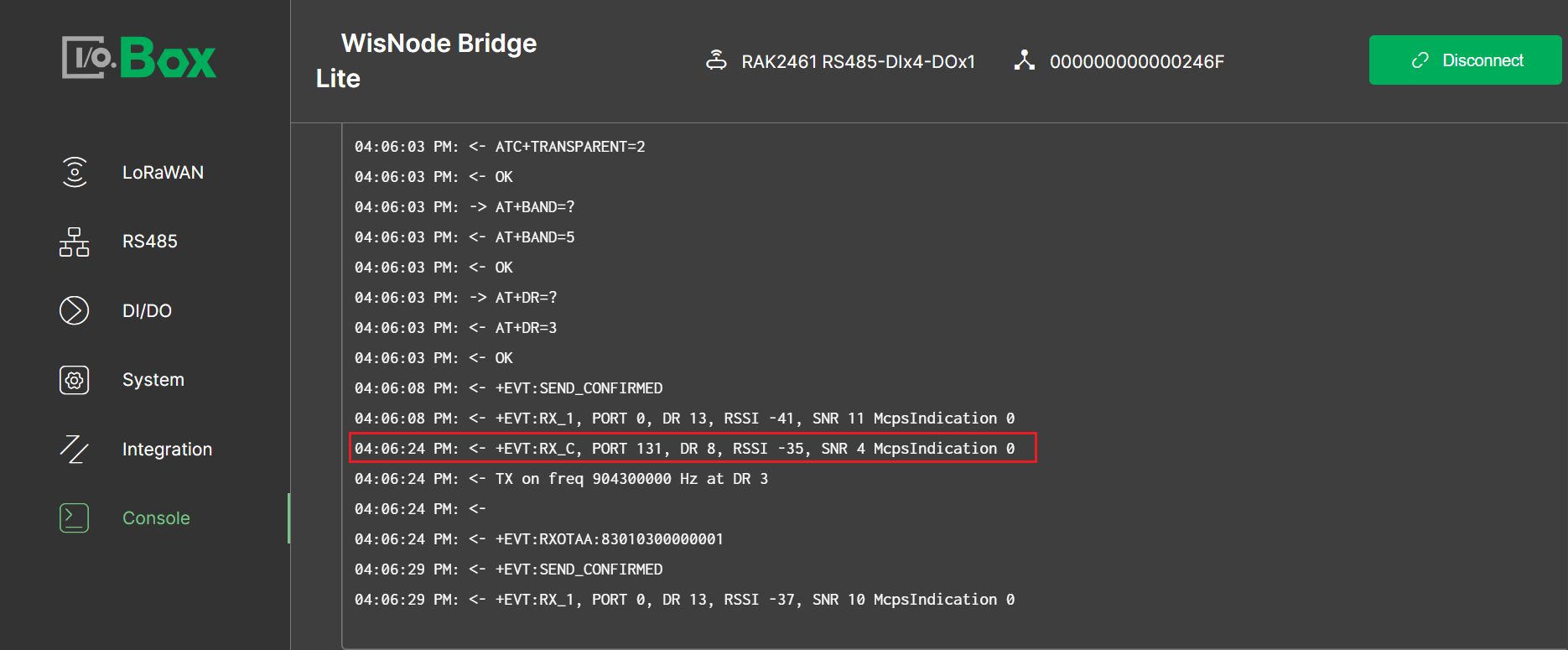Screen dimensions: 1568x650
Task: Switch to the Console section
Action: [x=156, y=517]
